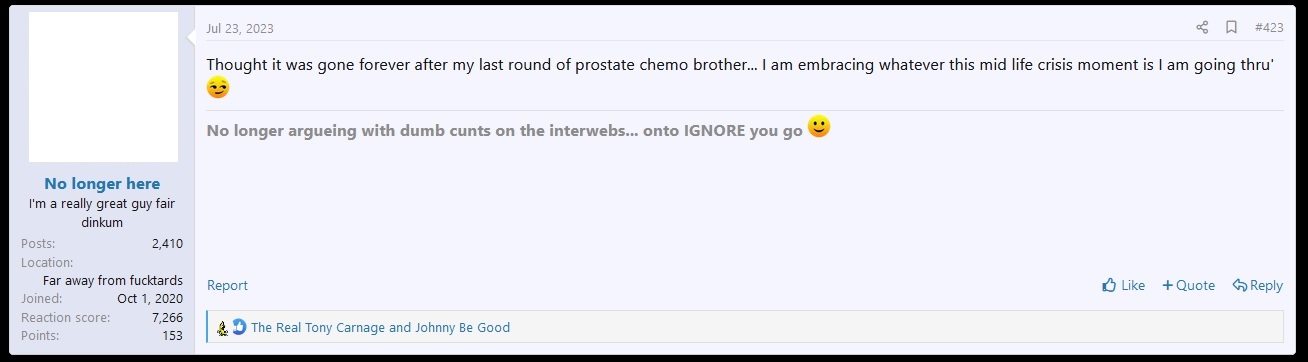Click the Reply arrow button
Screen dimensions: 1308x362
click(1257, 285)
